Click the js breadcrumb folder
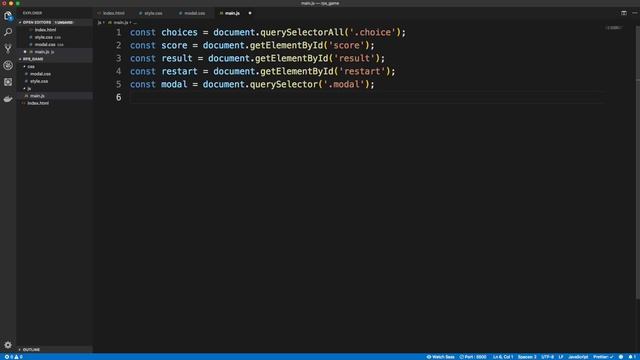 99,23
